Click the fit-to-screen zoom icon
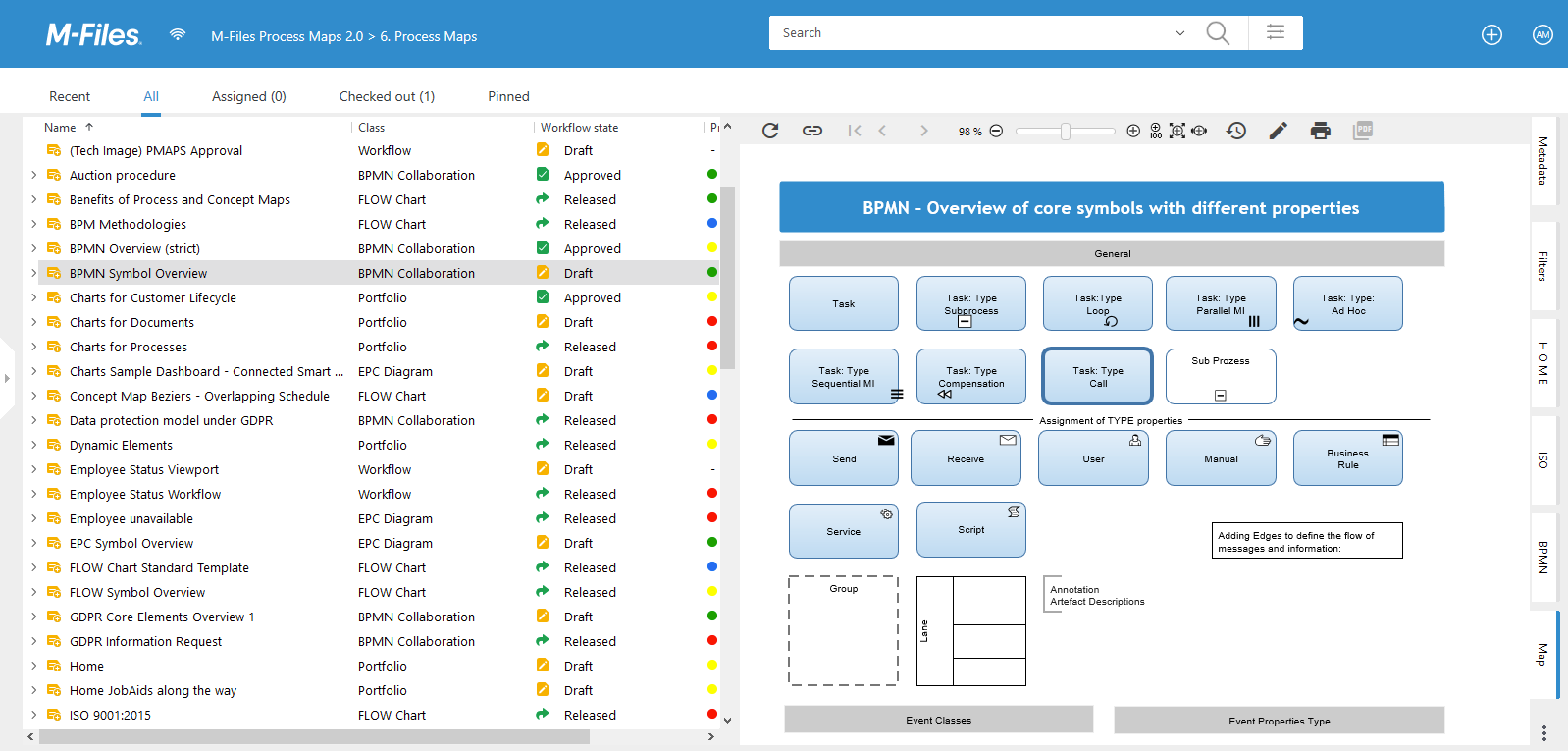This screenshot has height=751, width=1568. pyautogui.click(x=1177, y=131)
